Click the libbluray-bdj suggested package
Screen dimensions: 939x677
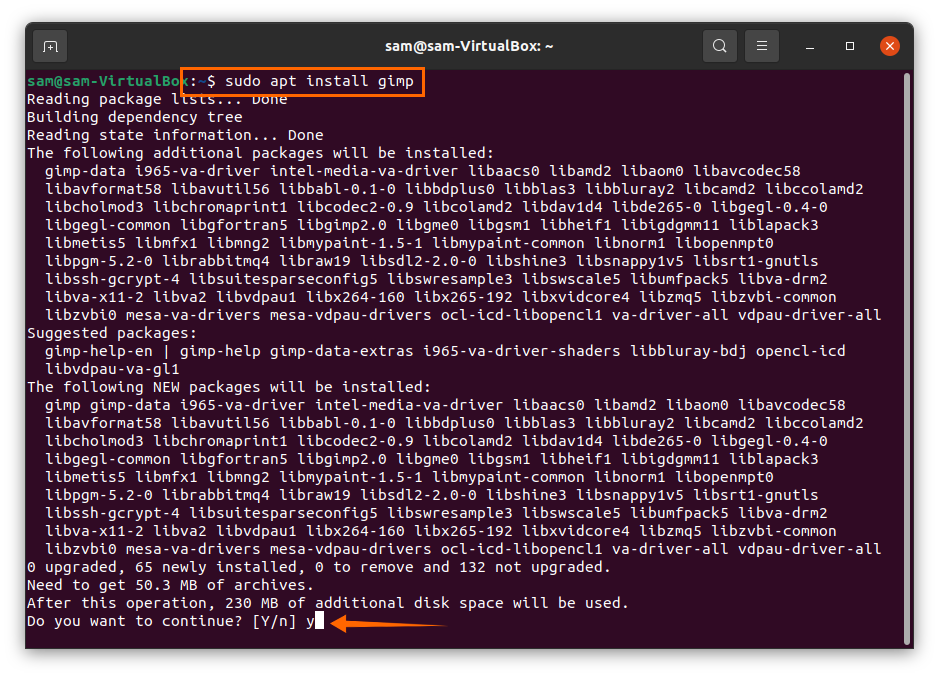coord(688,351)
